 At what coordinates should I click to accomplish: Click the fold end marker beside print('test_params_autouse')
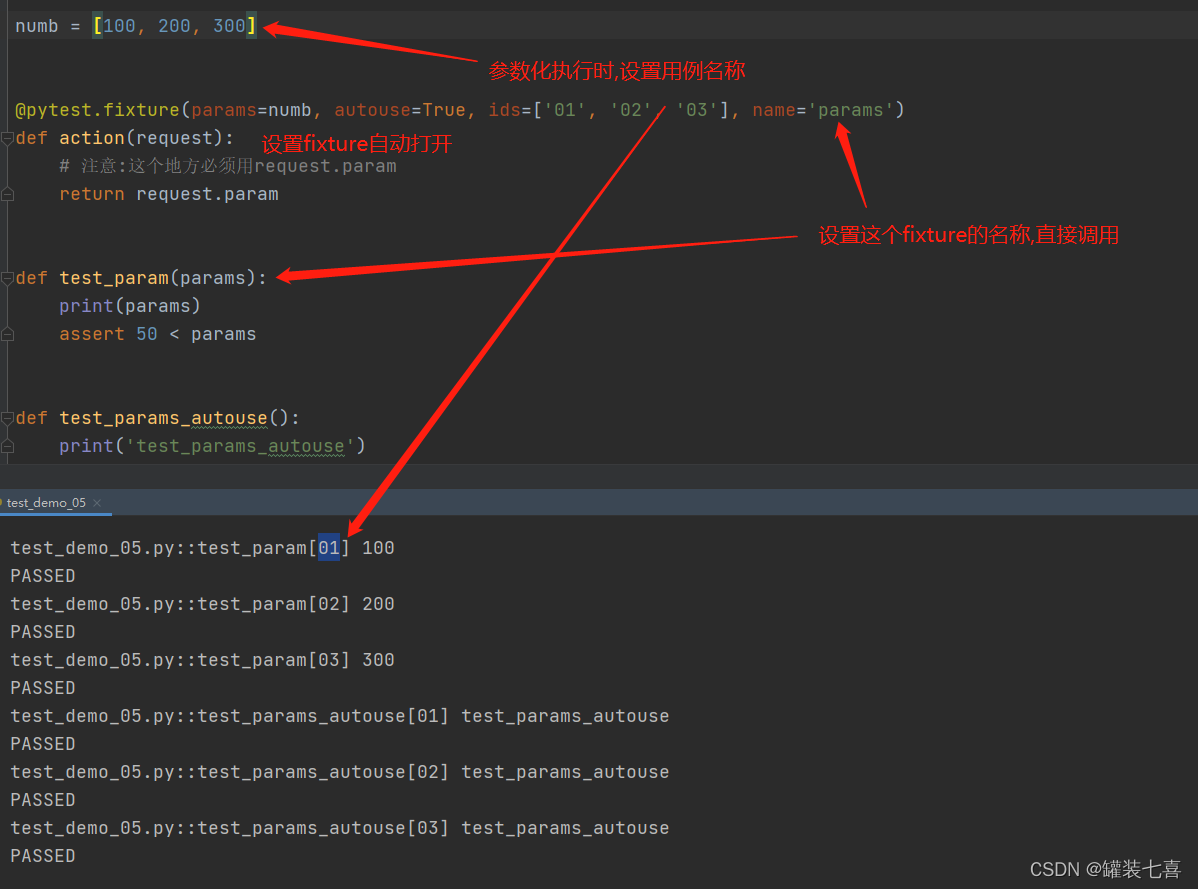[7, 447]
